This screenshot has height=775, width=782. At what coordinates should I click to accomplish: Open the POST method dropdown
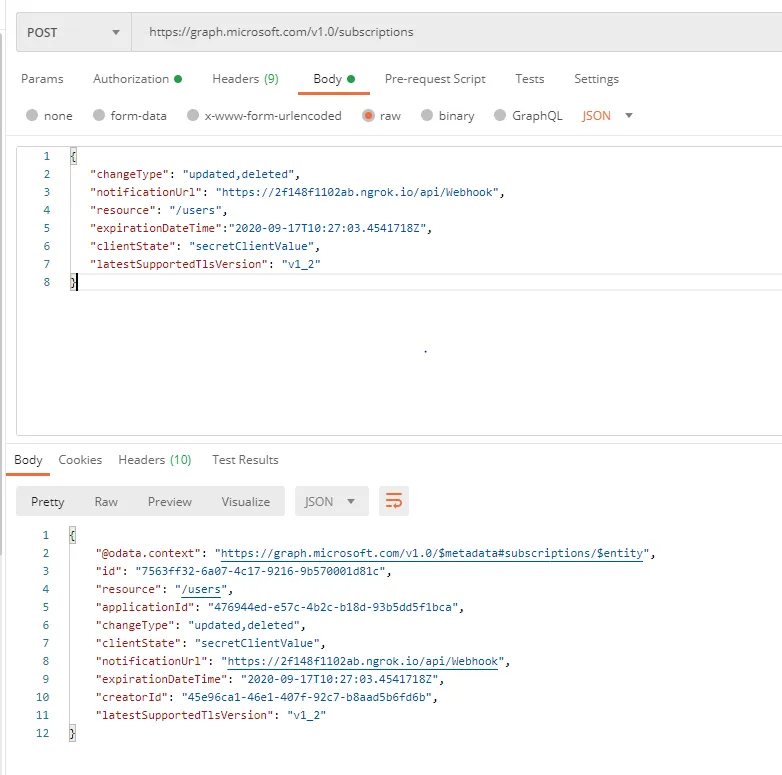point(74,32)
